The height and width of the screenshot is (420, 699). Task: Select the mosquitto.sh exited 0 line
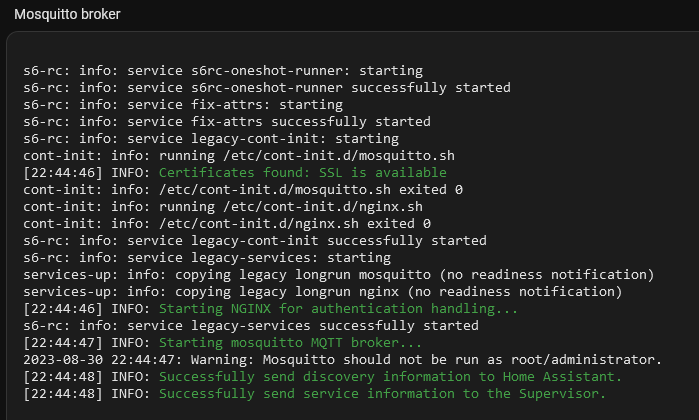click(243, 189)
